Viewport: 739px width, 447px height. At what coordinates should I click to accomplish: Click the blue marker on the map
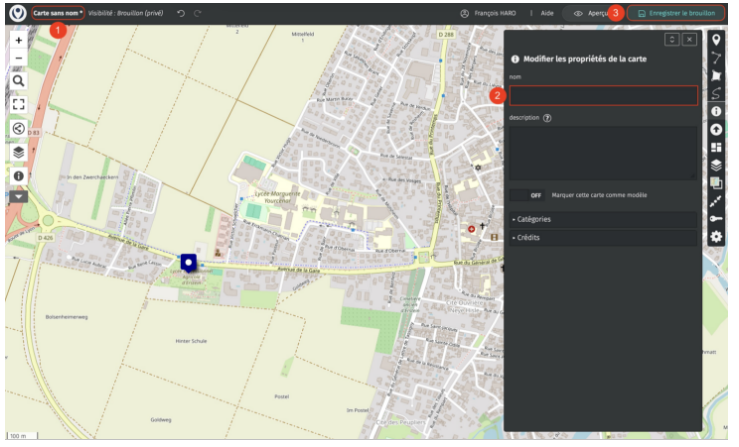188,262
